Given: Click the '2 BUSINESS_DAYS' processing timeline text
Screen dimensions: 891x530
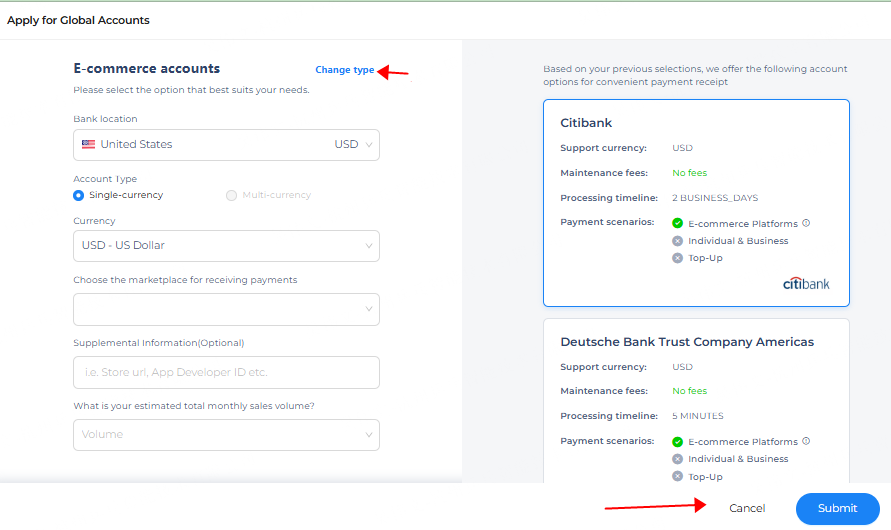Looking at the screenshot, I should (715, 198).
